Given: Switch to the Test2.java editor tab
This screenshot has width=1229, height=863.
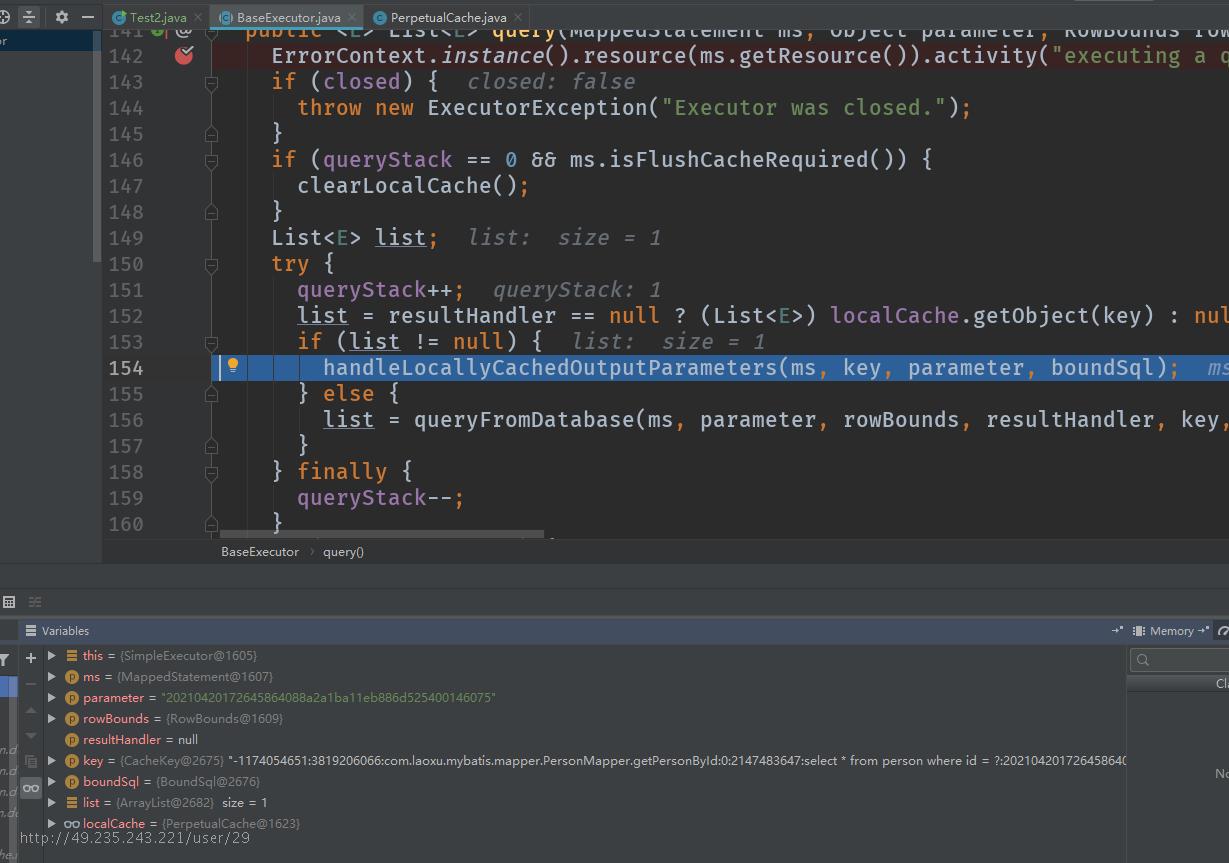Looking at the screenshot, I should [x=158, y=18].
